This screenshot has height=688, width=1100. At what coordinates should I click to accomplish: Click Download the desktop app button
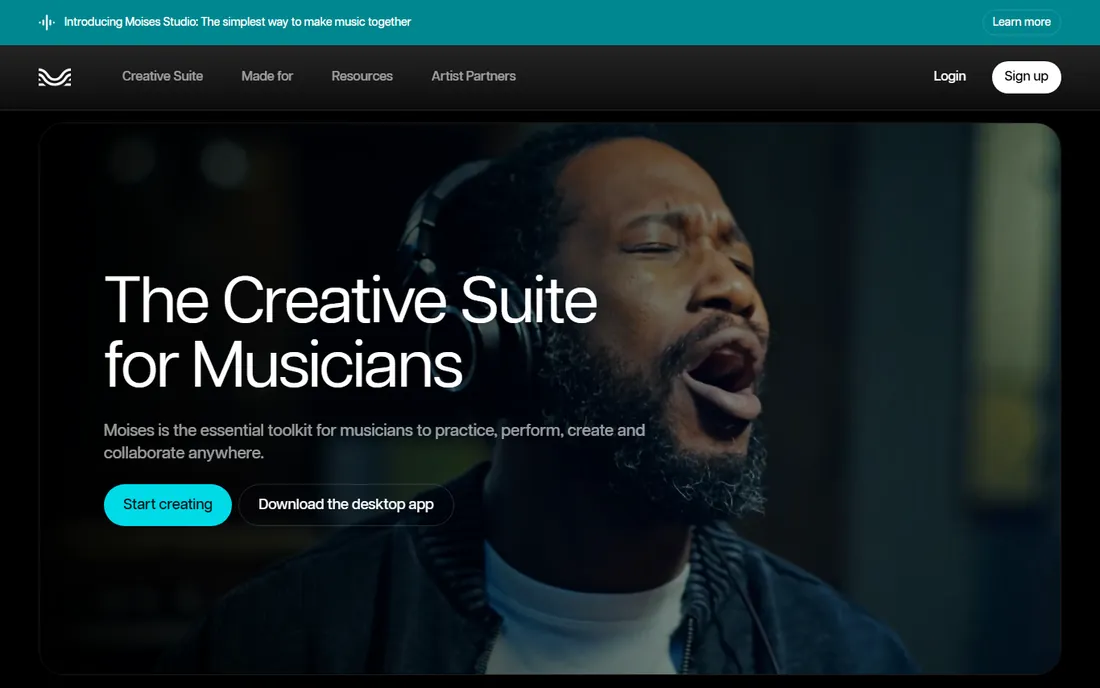[x=346, y=505]
